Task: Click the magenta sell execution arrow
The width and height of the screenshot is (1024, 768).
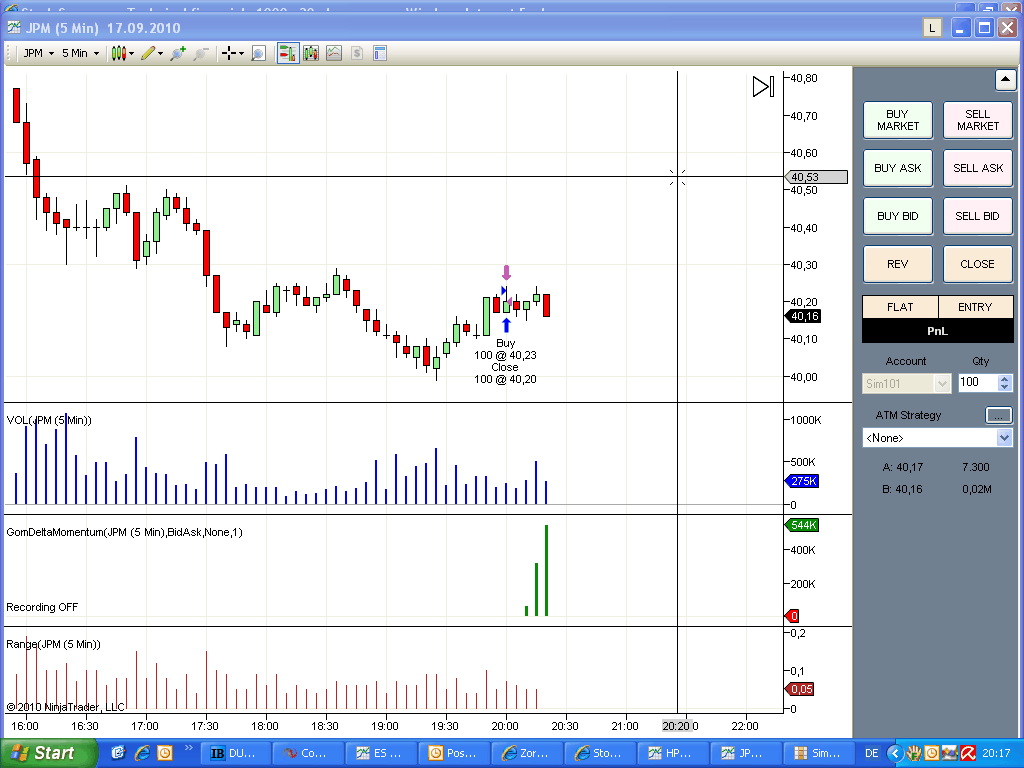Action: click(x=506, y=272)
